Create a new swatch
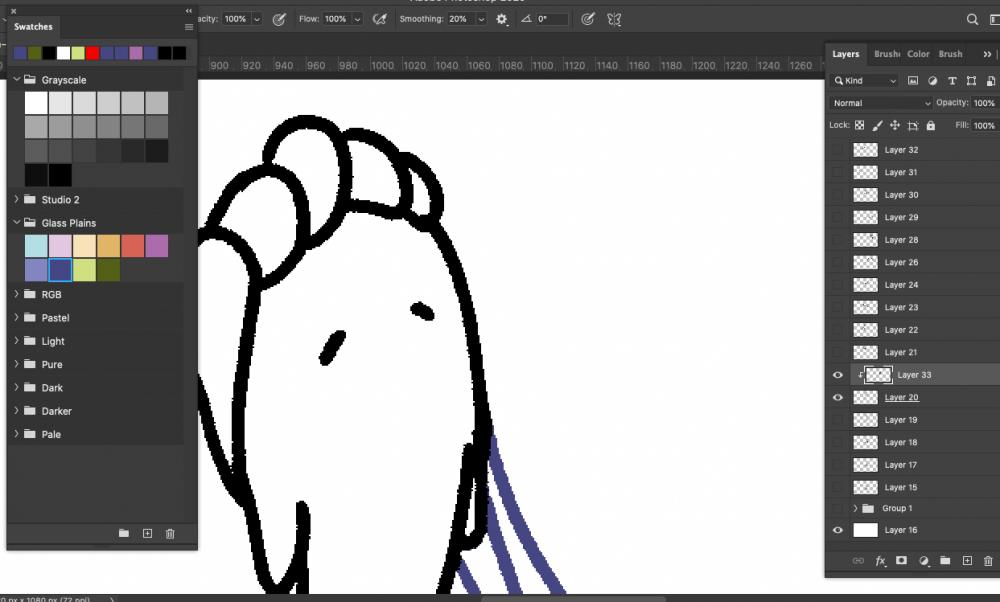Image resolution: width=1000 pixels, height=602 pixels. pos(147,533)
